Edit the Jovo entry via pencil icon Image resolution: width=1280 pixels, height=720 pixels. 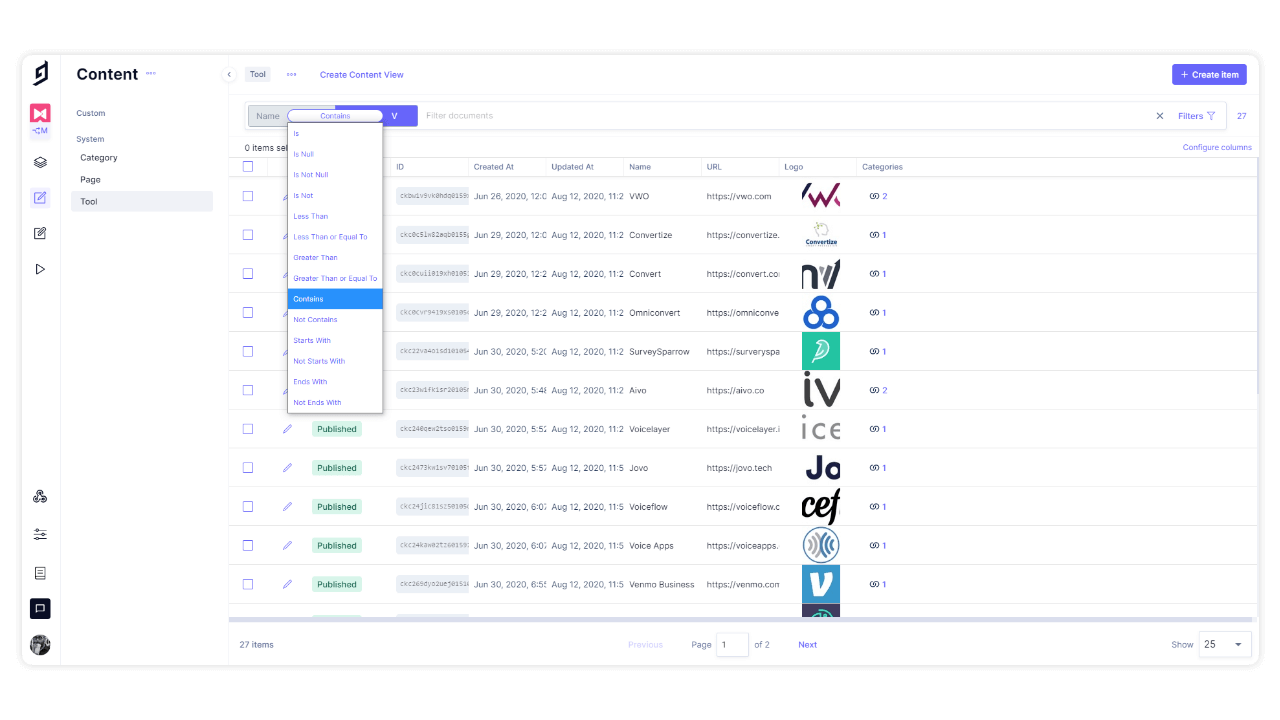[x=287, y=467]
